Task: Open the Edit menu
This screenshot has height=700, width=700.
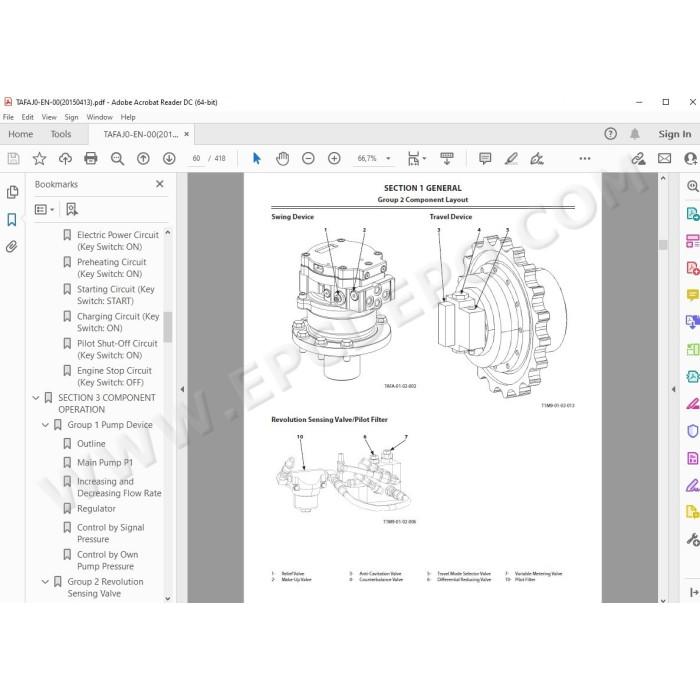Action: [x=28, y=117]
